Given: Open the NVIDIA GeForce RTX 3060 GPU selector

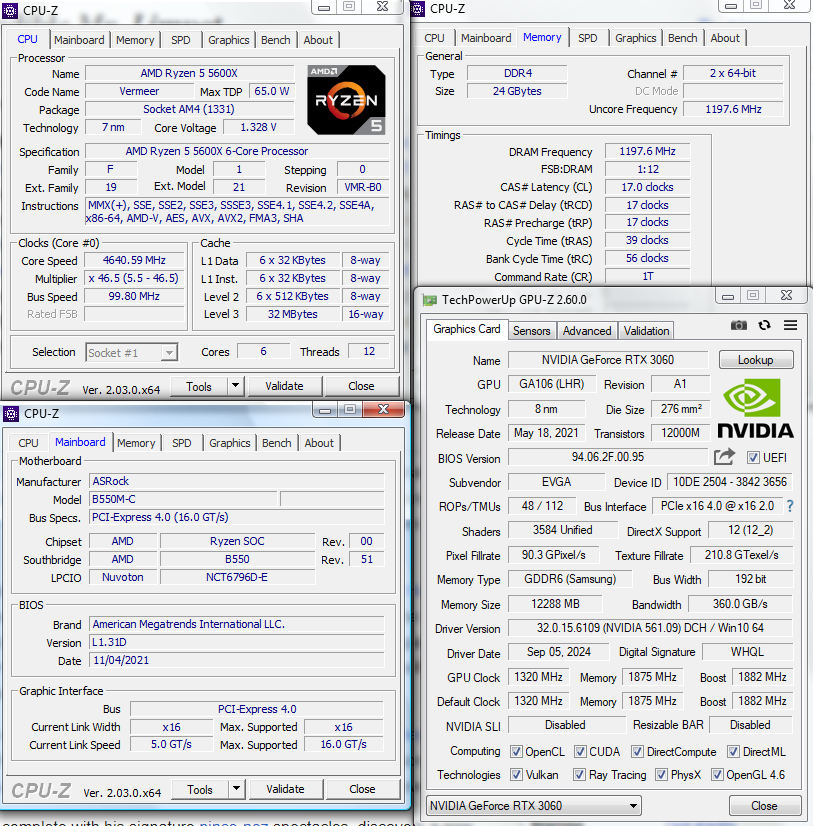Looking at the screenshot, I should [x=534, y=805].
